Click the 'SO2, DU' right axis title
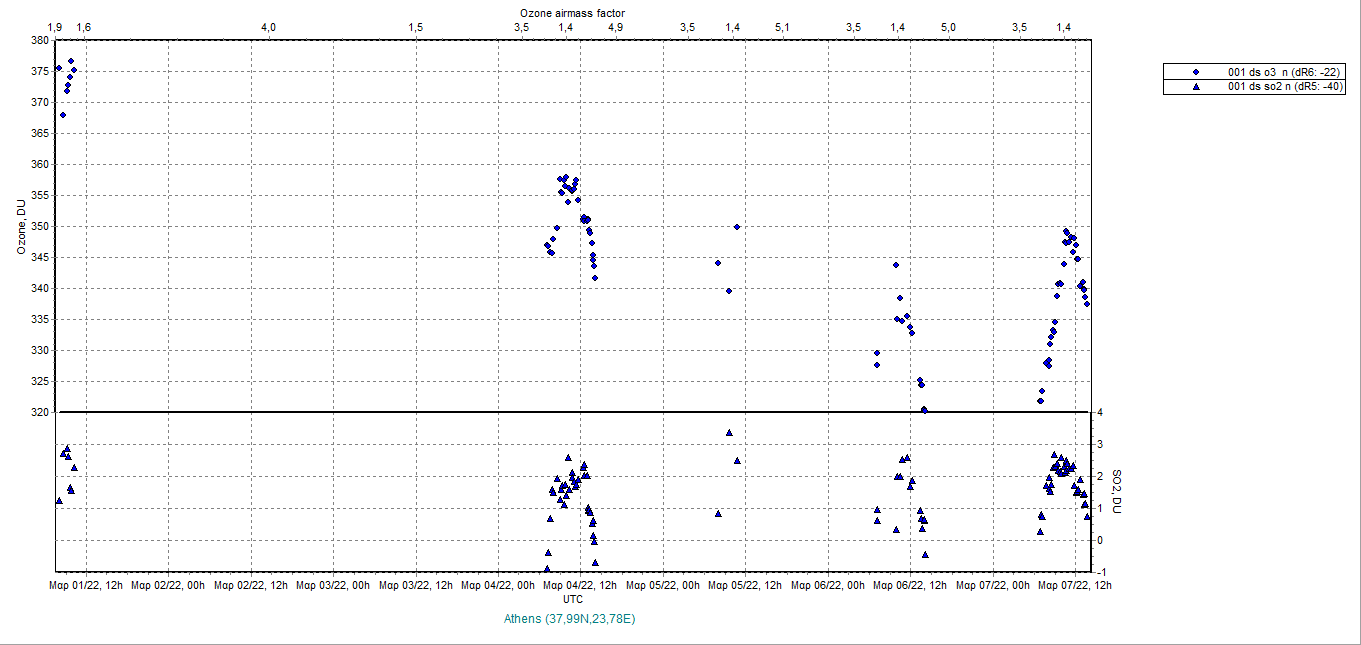 click(x=1119, y=492)
